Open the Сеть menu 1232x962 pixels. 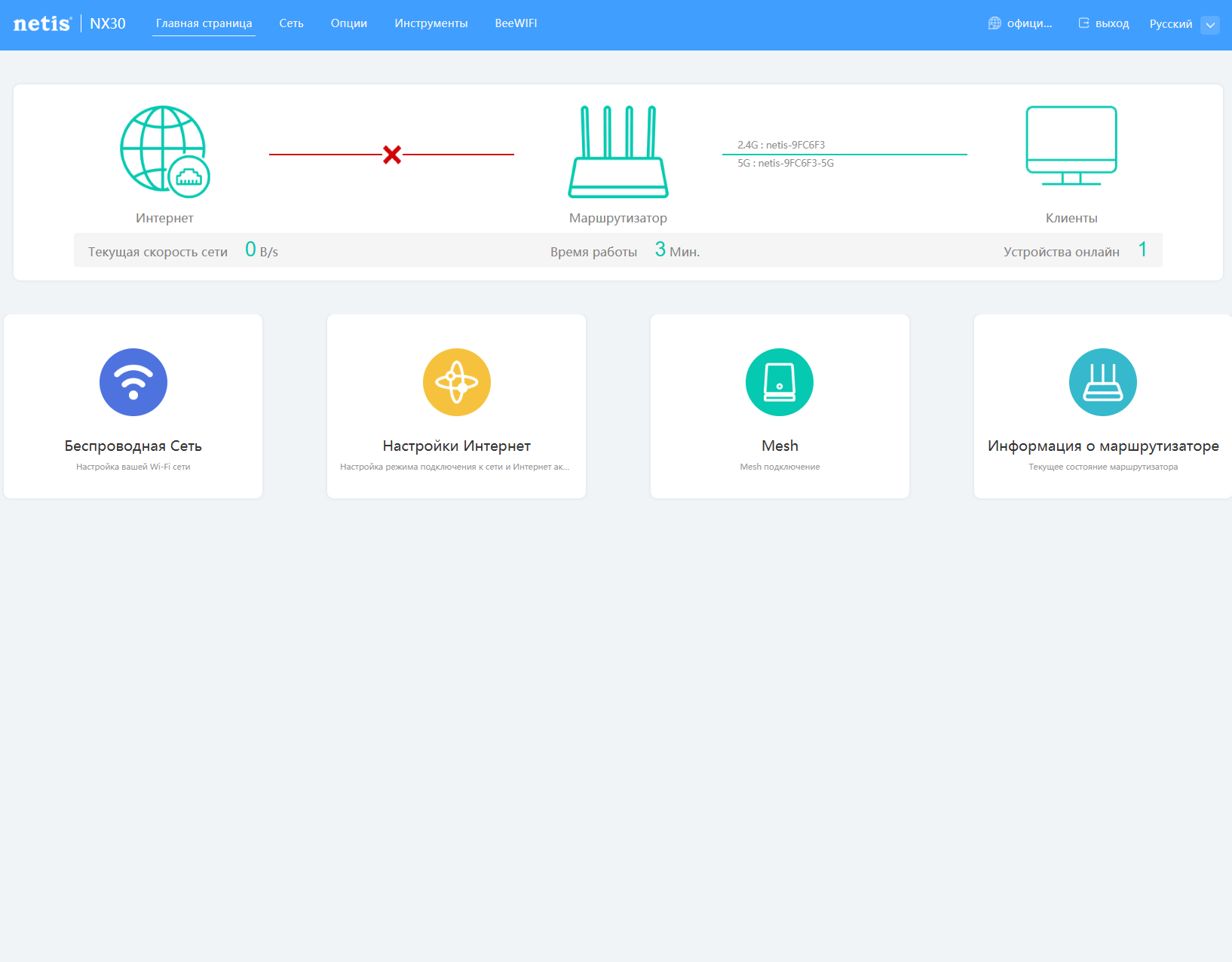click(x=291, y=23)
